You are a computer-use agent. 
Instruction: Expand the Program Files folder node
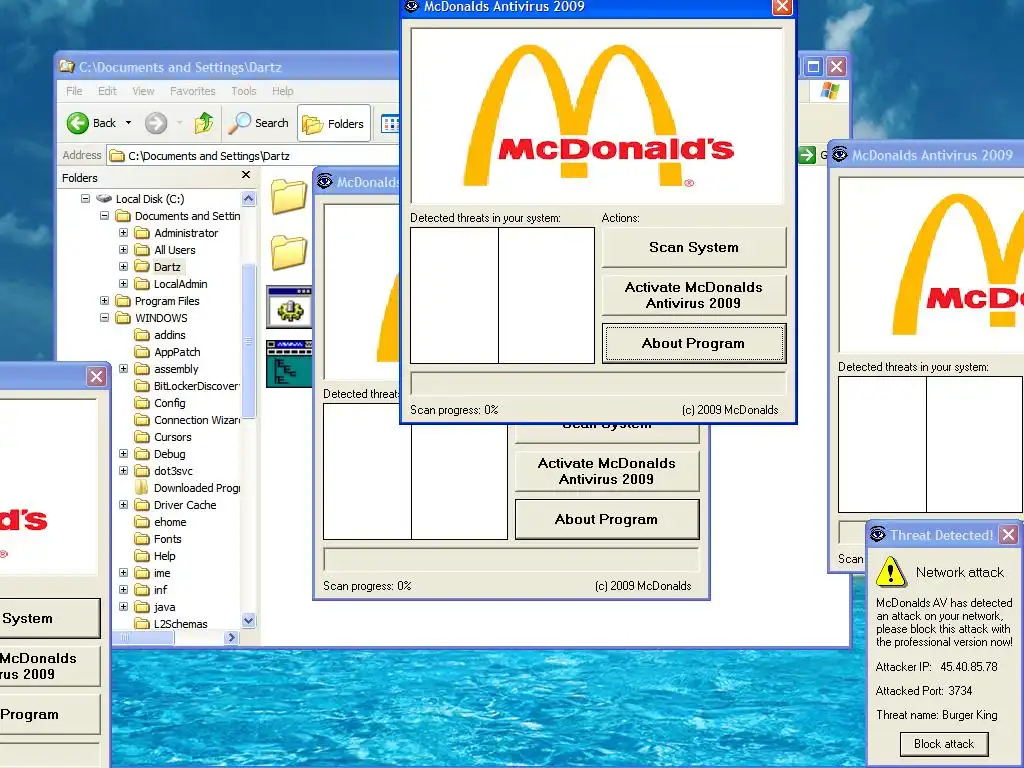tap(104, 300)
